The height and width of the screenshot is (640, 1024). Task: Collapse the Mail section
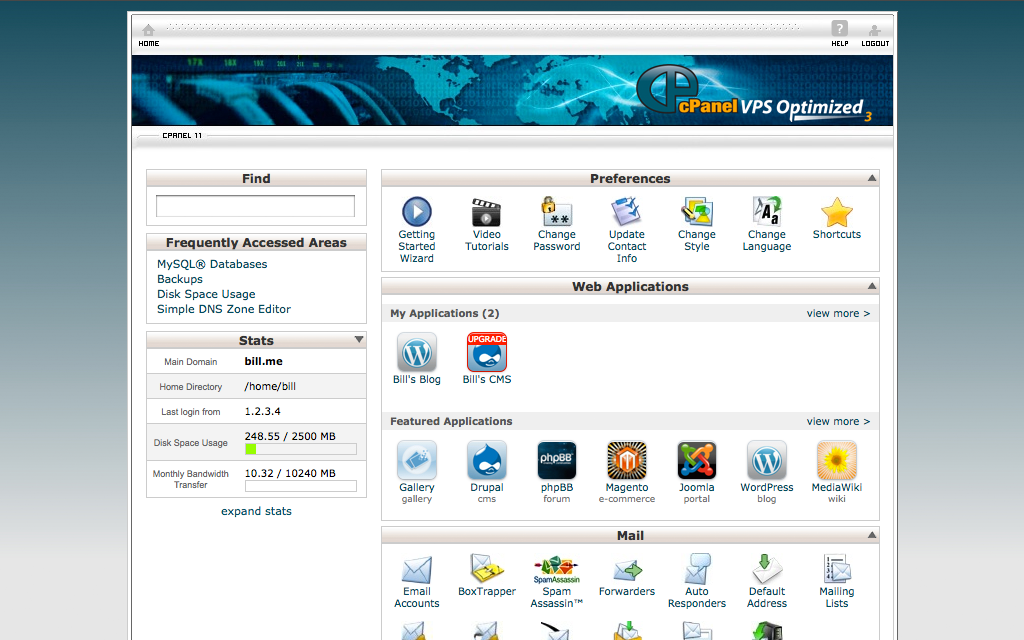coord(871,535)
